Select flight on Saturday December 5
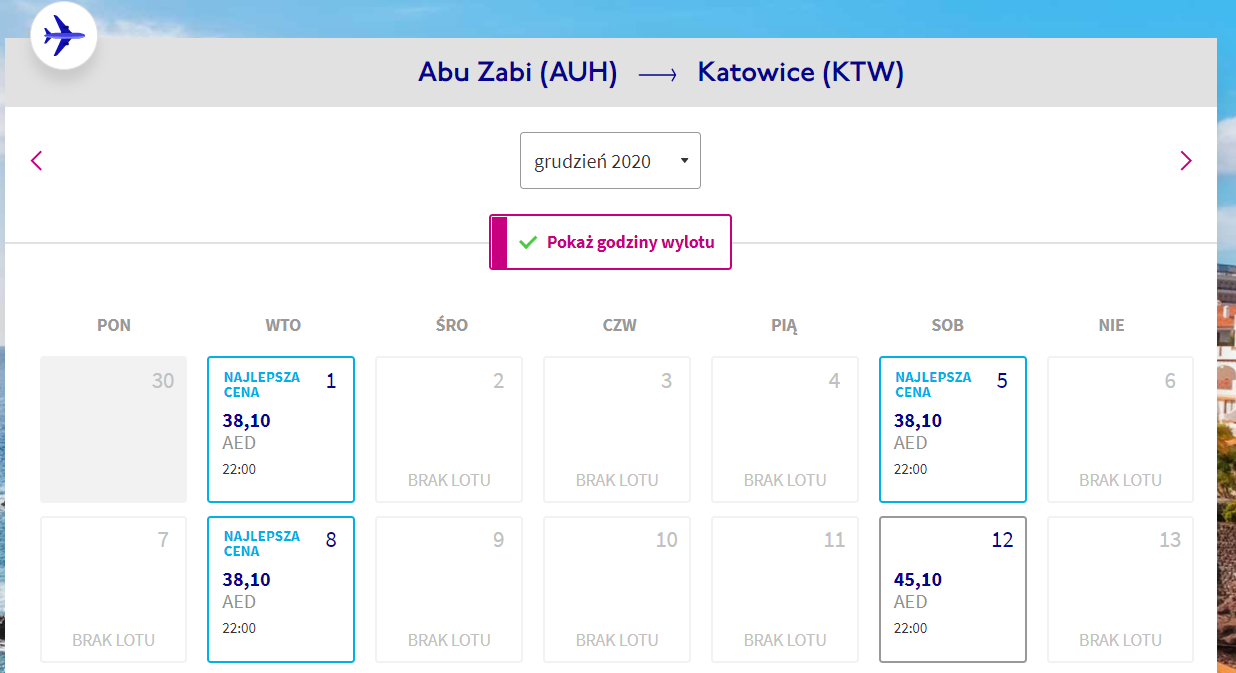The width and height of the screenshot is (1236, 673). pos(953,429)
